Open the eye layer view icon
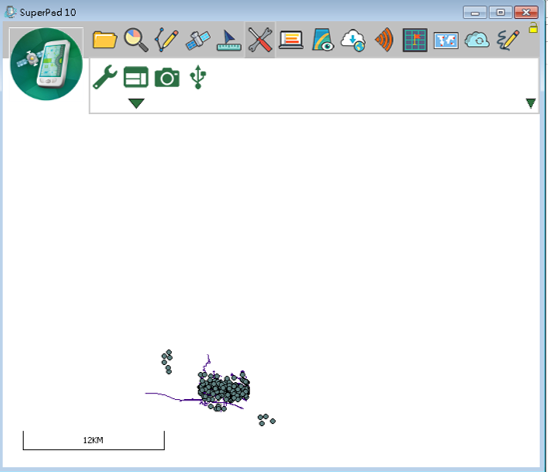Image resolution: width=548 pixels, height=472 pixels. pos(322,40)
